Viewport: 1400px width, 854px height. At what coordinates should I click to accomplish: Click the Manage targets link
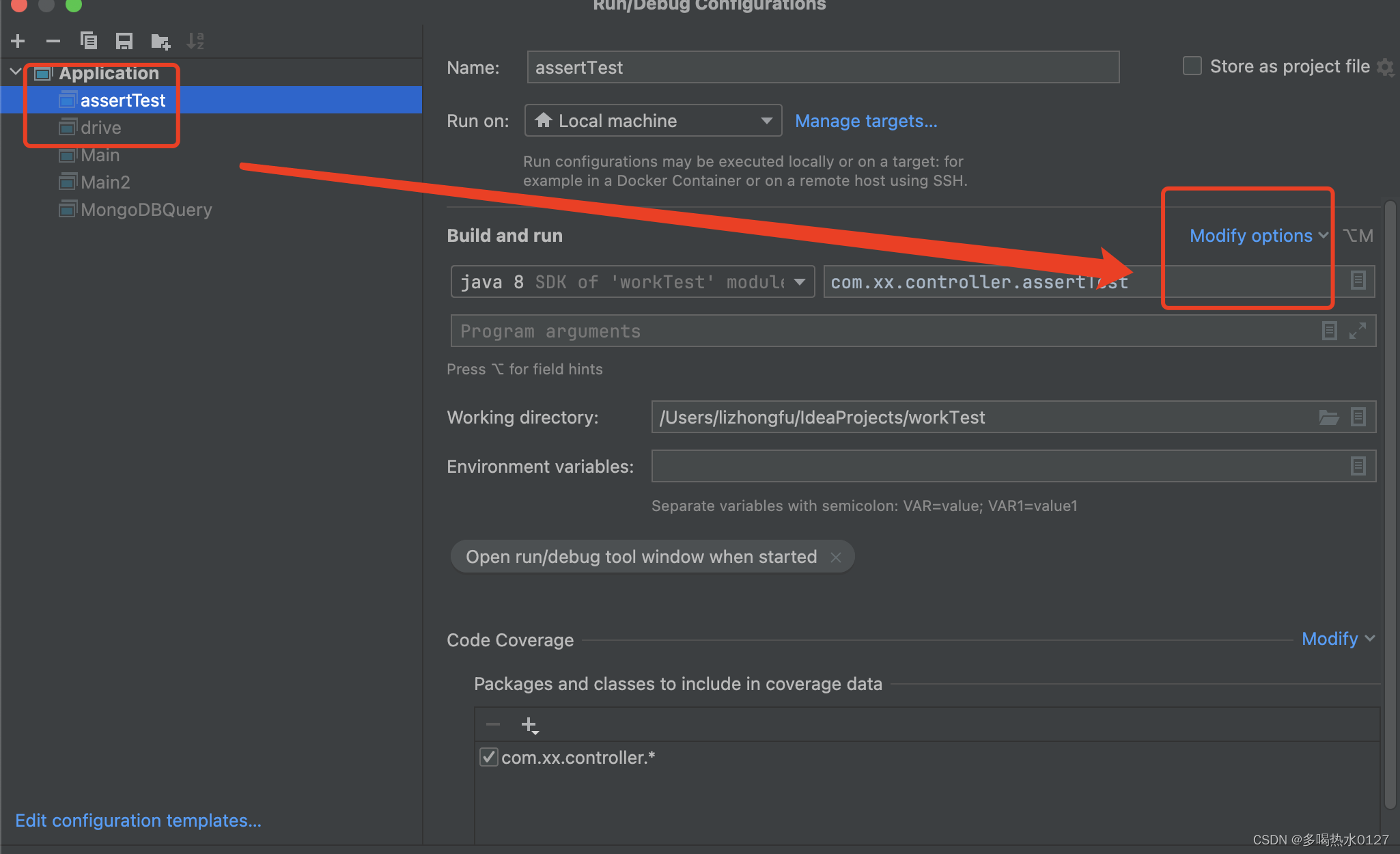(866, 120)
